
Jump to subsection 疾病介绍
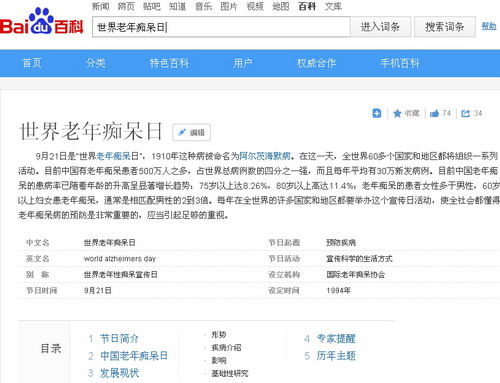pyautogui.click(x=226, y=348)
